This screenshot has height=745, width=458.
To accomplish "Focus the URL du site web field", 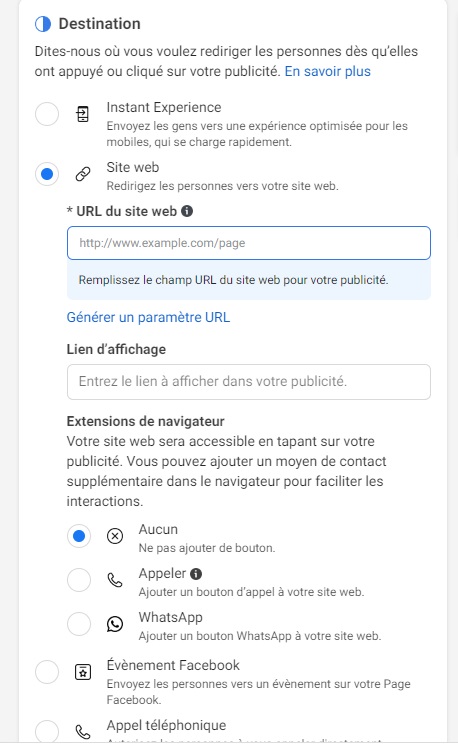I will pos(249,243).
